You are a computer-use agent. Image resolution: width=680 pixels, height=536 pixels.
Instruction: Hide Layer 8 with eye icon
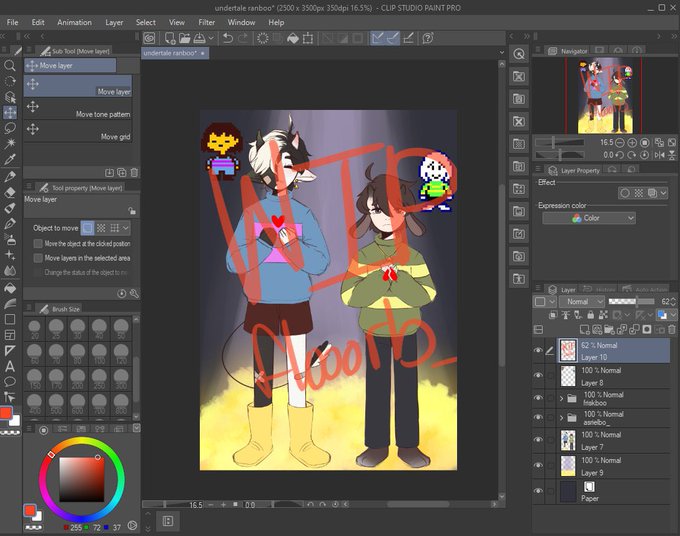point(538,375)
